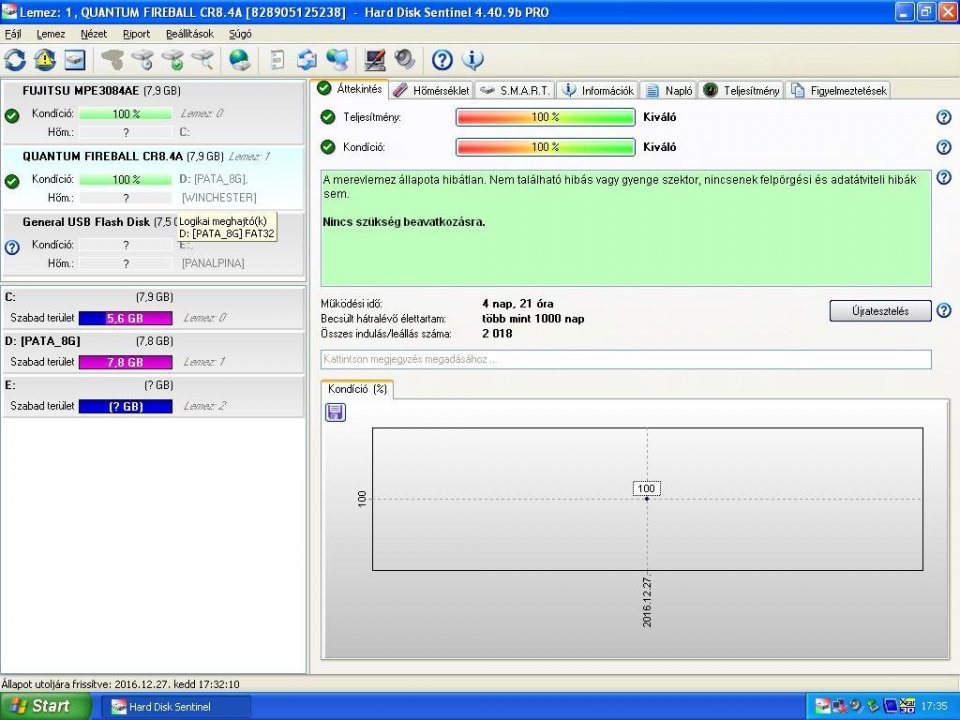Switch to the Napló tab
960x720 pixels.
(669, 91)
